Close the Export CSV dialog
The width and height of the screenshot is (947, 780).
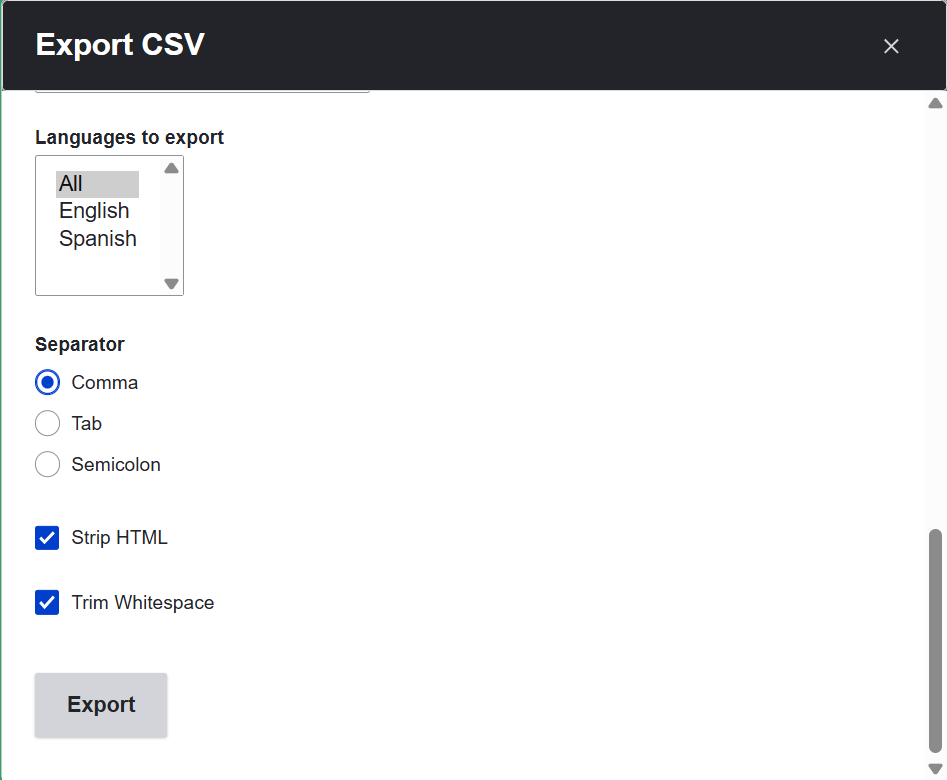click(x=890, y=45)
